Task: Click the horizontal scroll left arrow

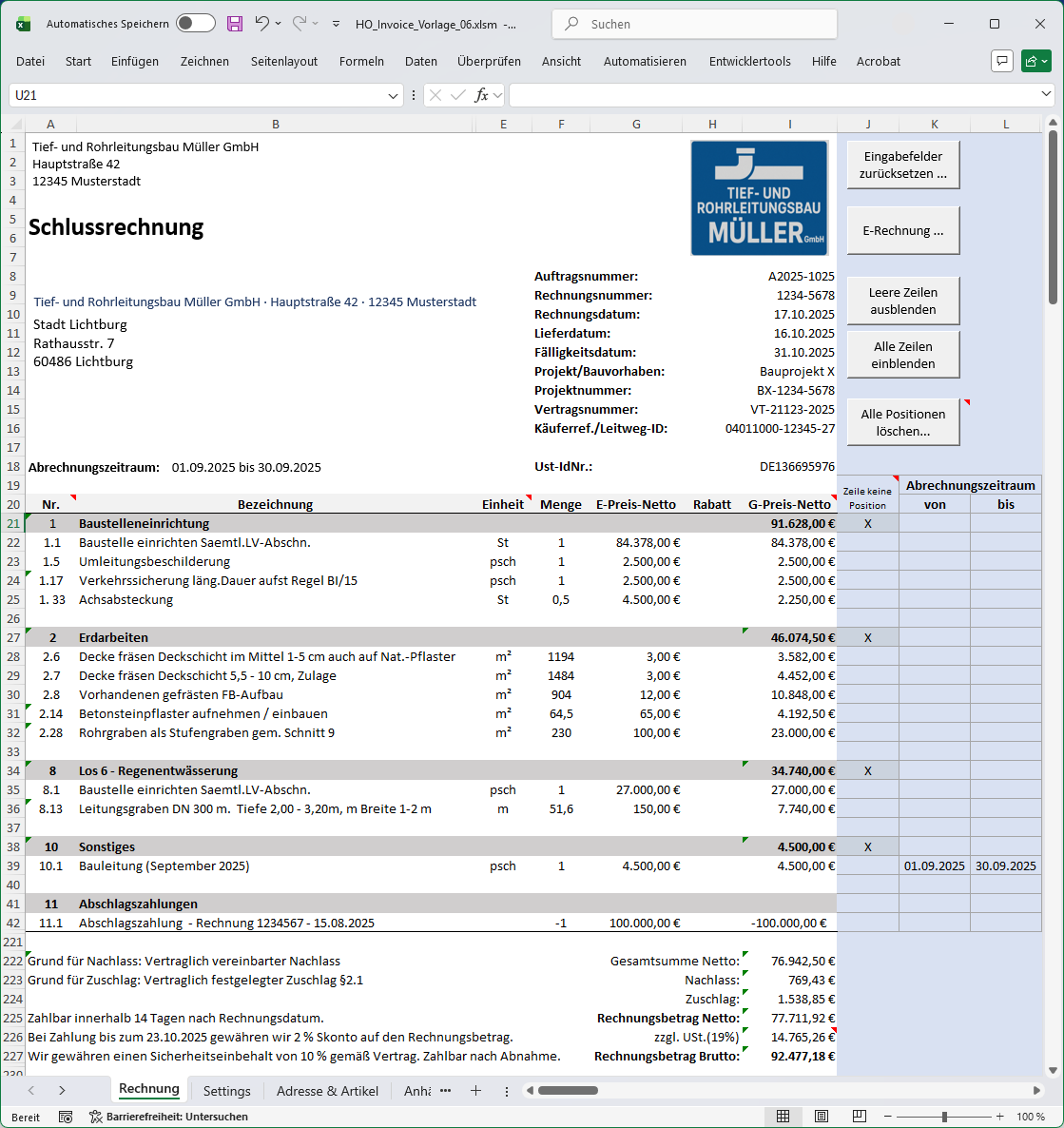Action: pos(531,1091)
